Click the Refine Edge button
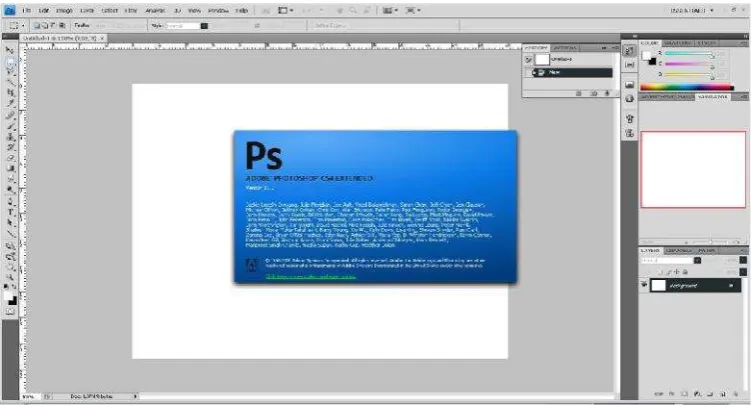 [330, 25]
